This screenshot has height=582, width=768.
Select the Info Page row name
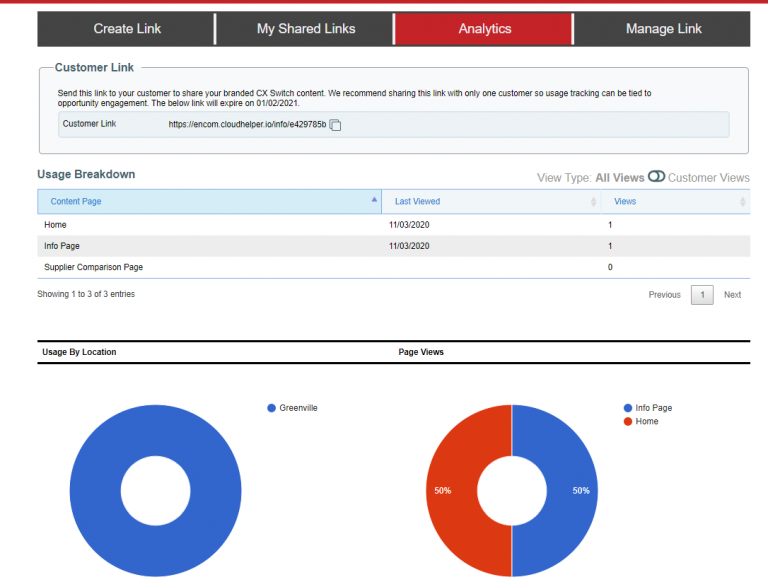pyautogui.click(x=62, y=246)
